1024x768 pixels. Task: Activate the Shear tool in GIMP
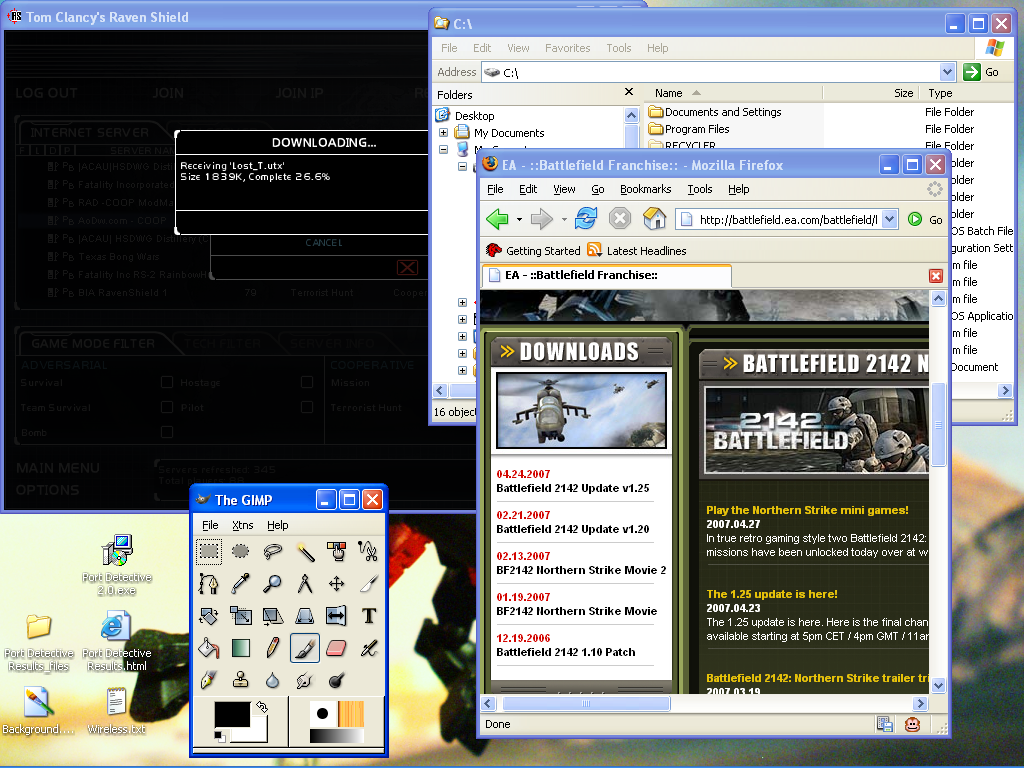272,616
